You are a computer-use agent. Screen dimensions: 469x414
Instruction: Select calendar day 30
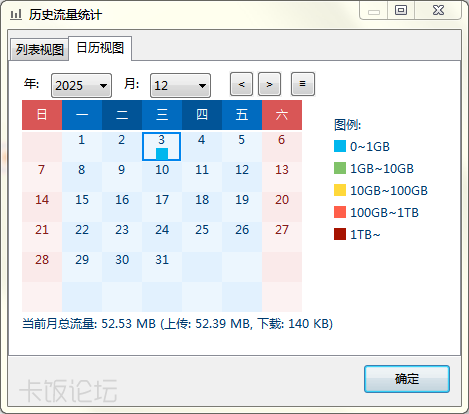click(122, 267)
